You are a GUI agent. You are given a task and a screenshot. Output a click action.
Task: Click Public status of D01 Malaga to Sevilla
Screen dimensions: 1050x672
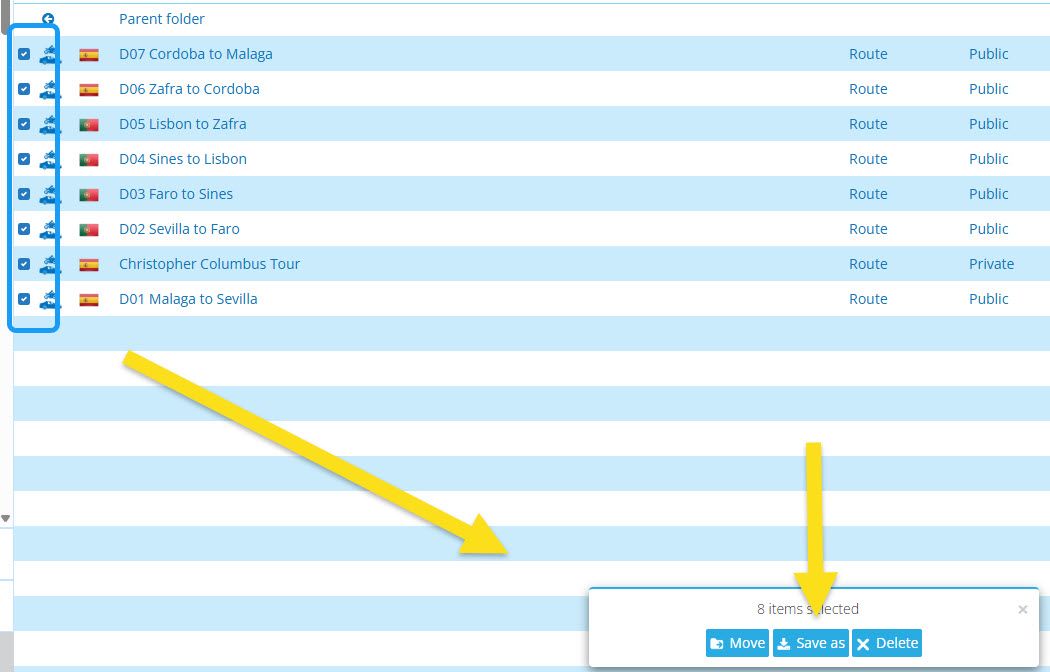[x=988, y=299]
